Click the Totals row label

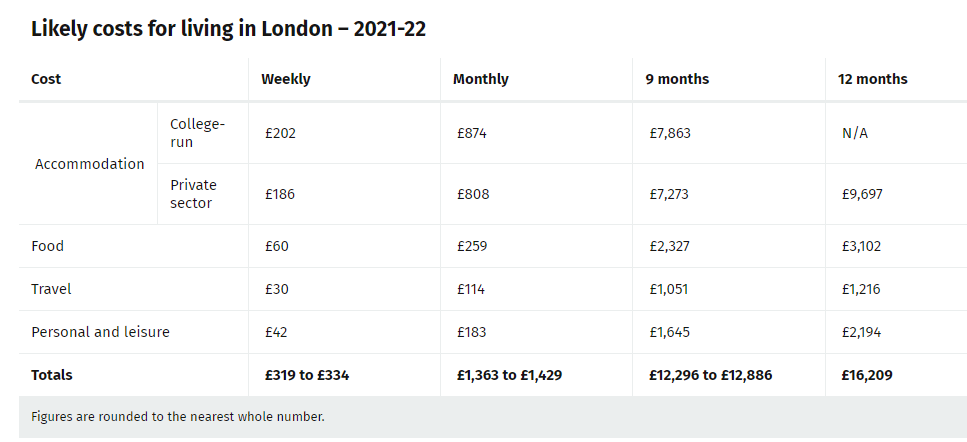click(52, 375)
